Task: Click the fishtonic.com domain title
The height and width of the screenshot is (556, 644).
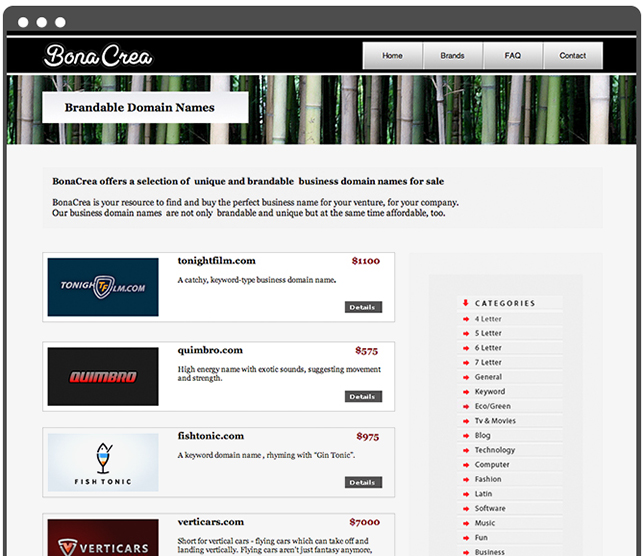Action: (x=211, y=436)
